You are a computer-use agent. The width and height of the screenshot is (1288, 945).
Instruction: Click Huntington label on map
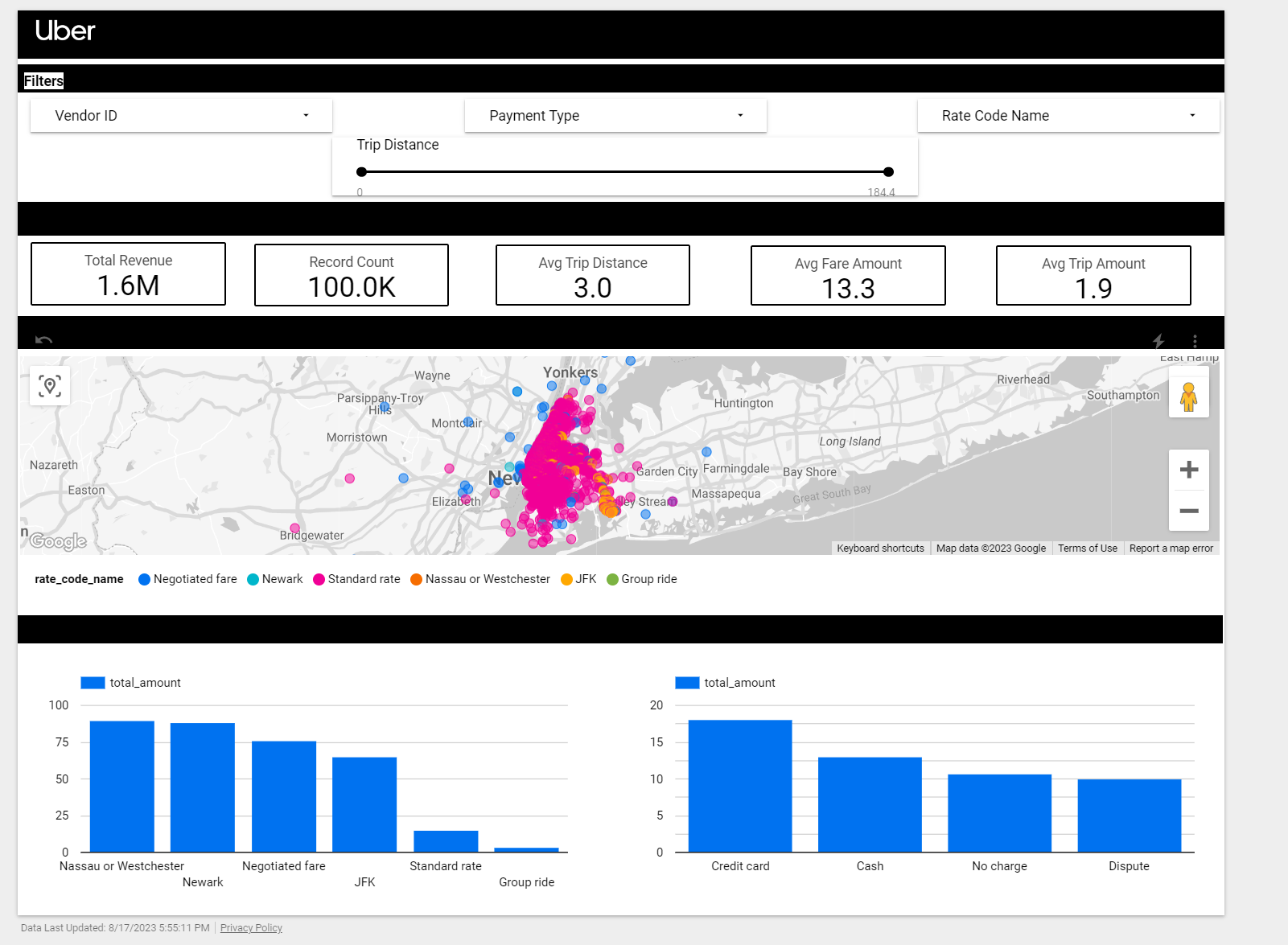coord(743,403)
